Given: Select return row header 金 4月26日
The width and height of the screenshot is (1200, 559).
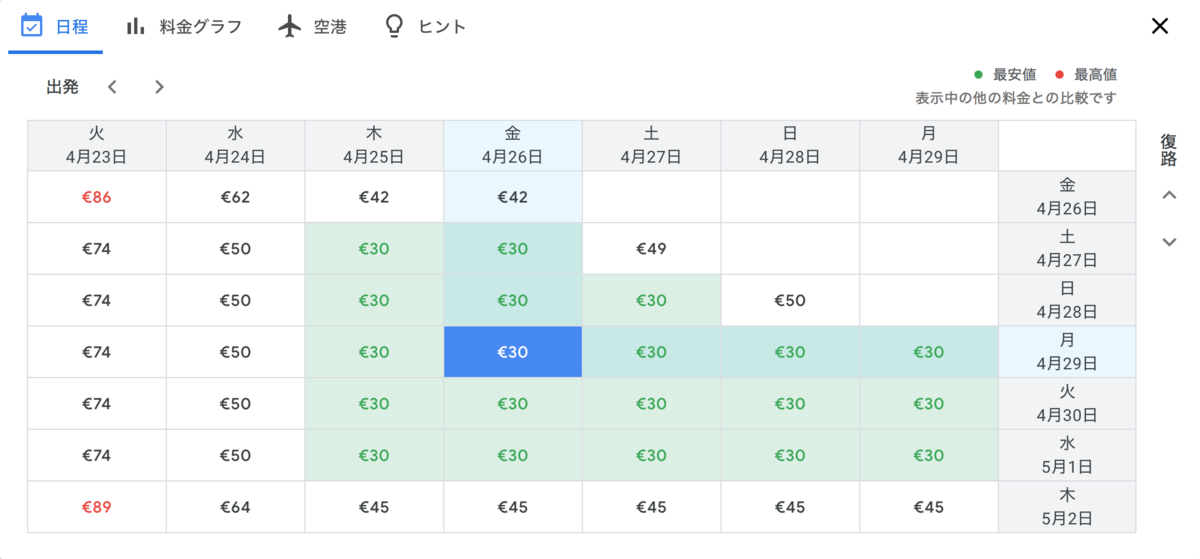Looking at the screenshot, I should click(x=1067, y=197).
